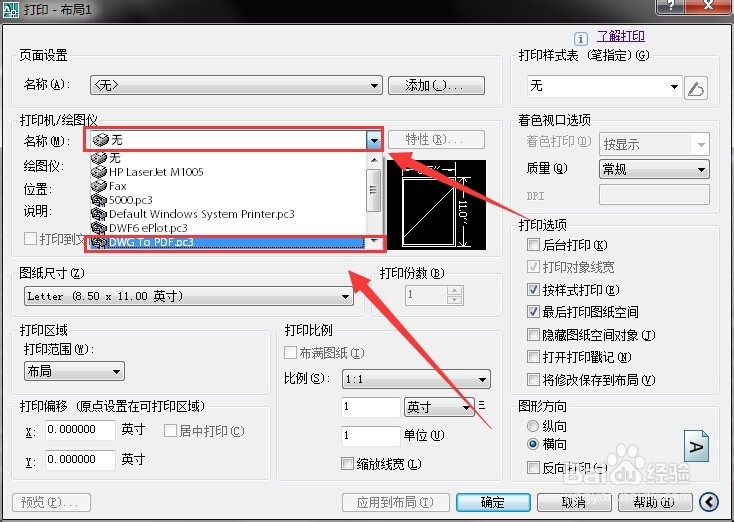Click the 特性 button
Viewport: 734px width, 522px height.
coord(436,139)
